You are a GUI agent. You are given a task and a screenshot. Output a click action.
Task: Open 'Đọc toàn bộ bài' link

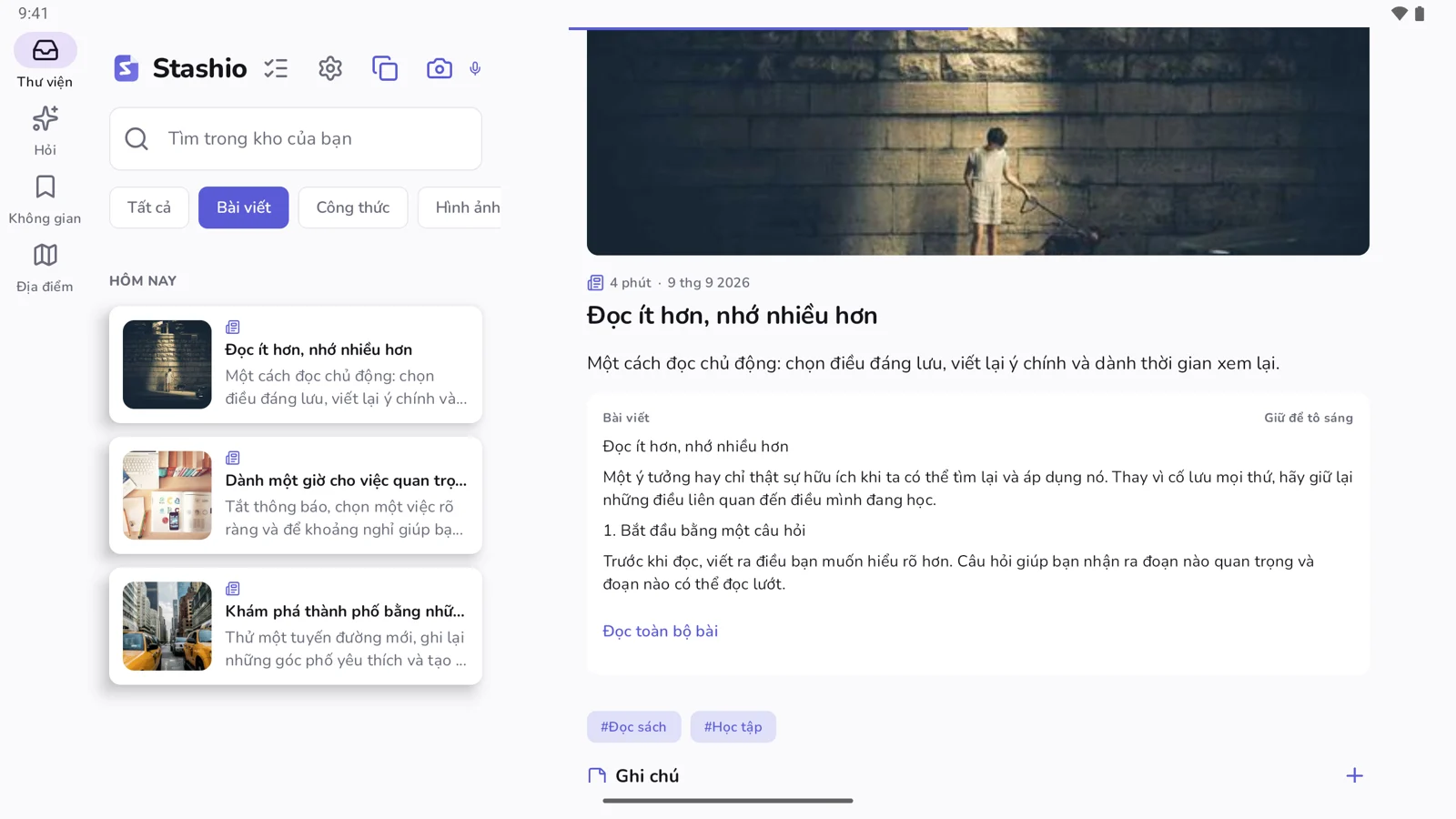[661, 631]
